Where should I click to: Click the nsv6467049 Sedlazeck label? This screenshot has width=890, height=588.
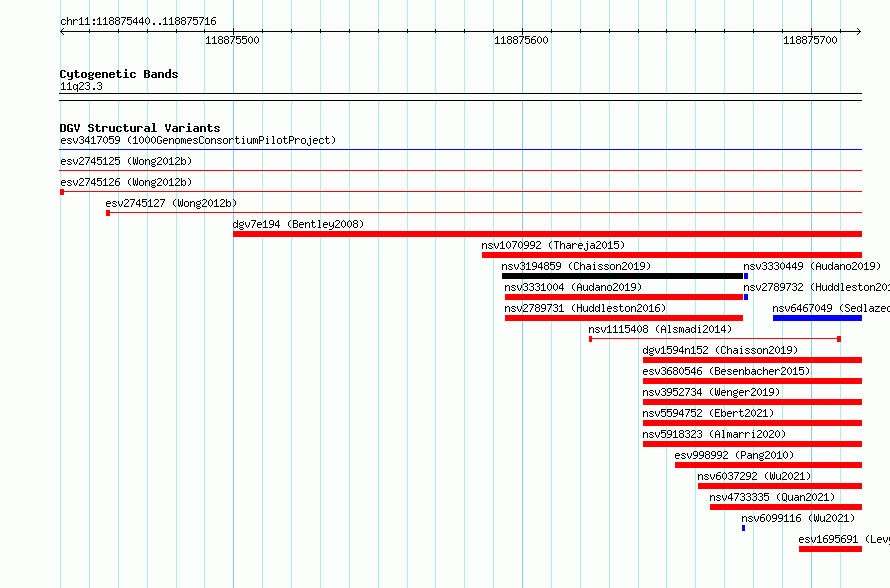[x=831, y=308]
